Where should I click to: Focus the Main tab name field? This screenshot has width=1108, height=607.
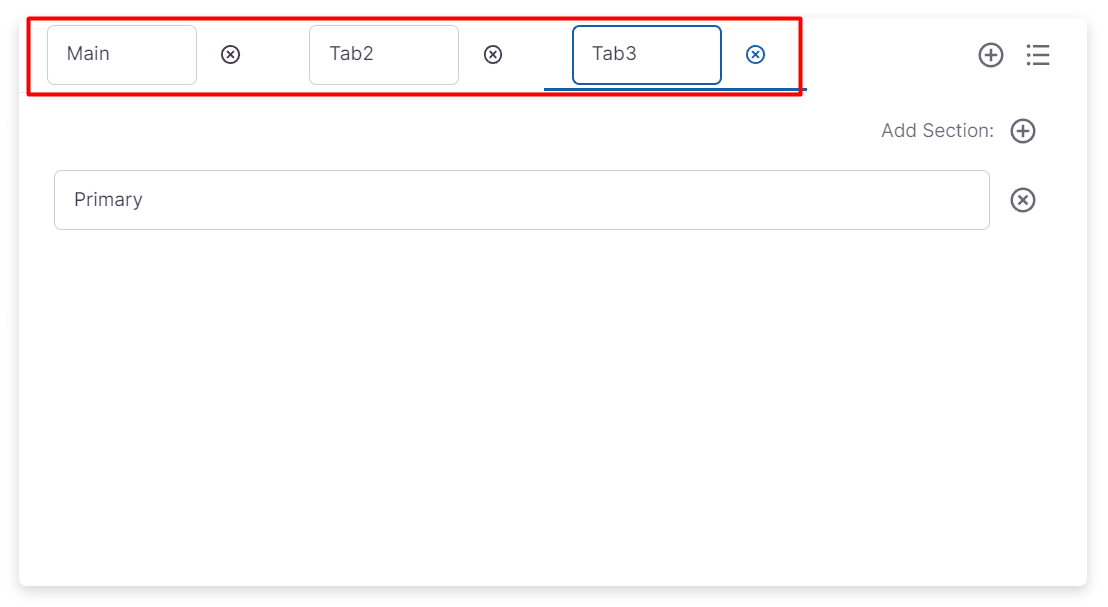122,55
